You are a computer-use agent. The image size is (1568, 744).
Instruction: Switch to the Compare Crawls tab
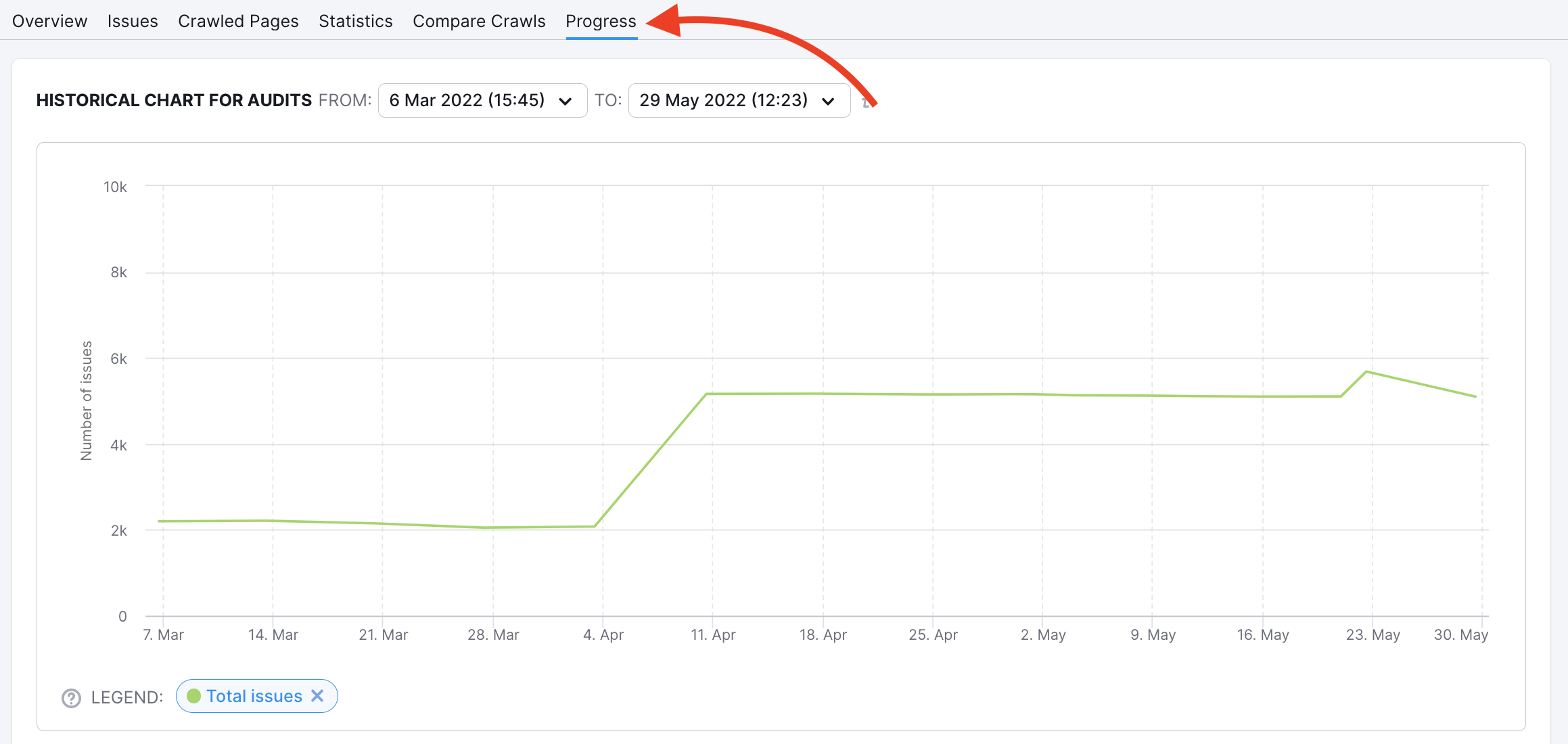(479, 20)
